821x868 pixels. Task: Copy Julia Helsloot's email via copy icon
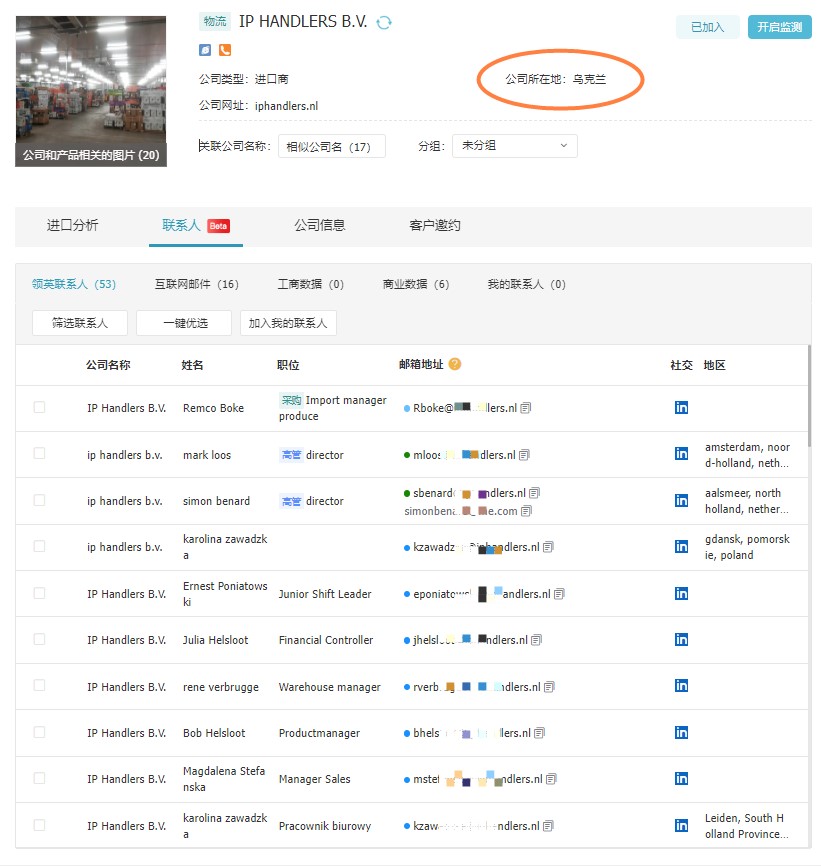(x=536, y=640)
